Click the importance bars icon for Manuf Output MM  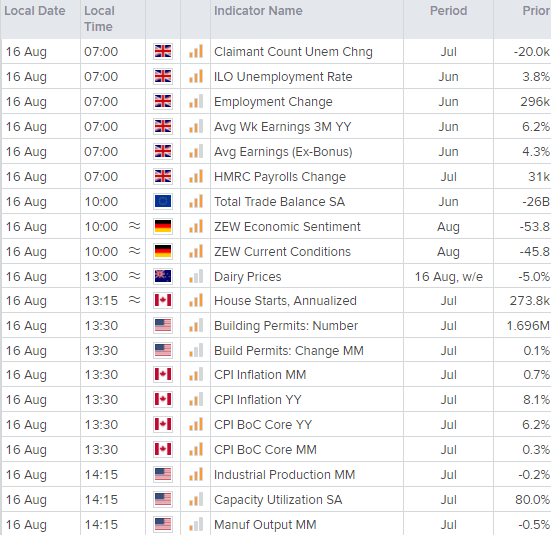(x=196, y=524)
